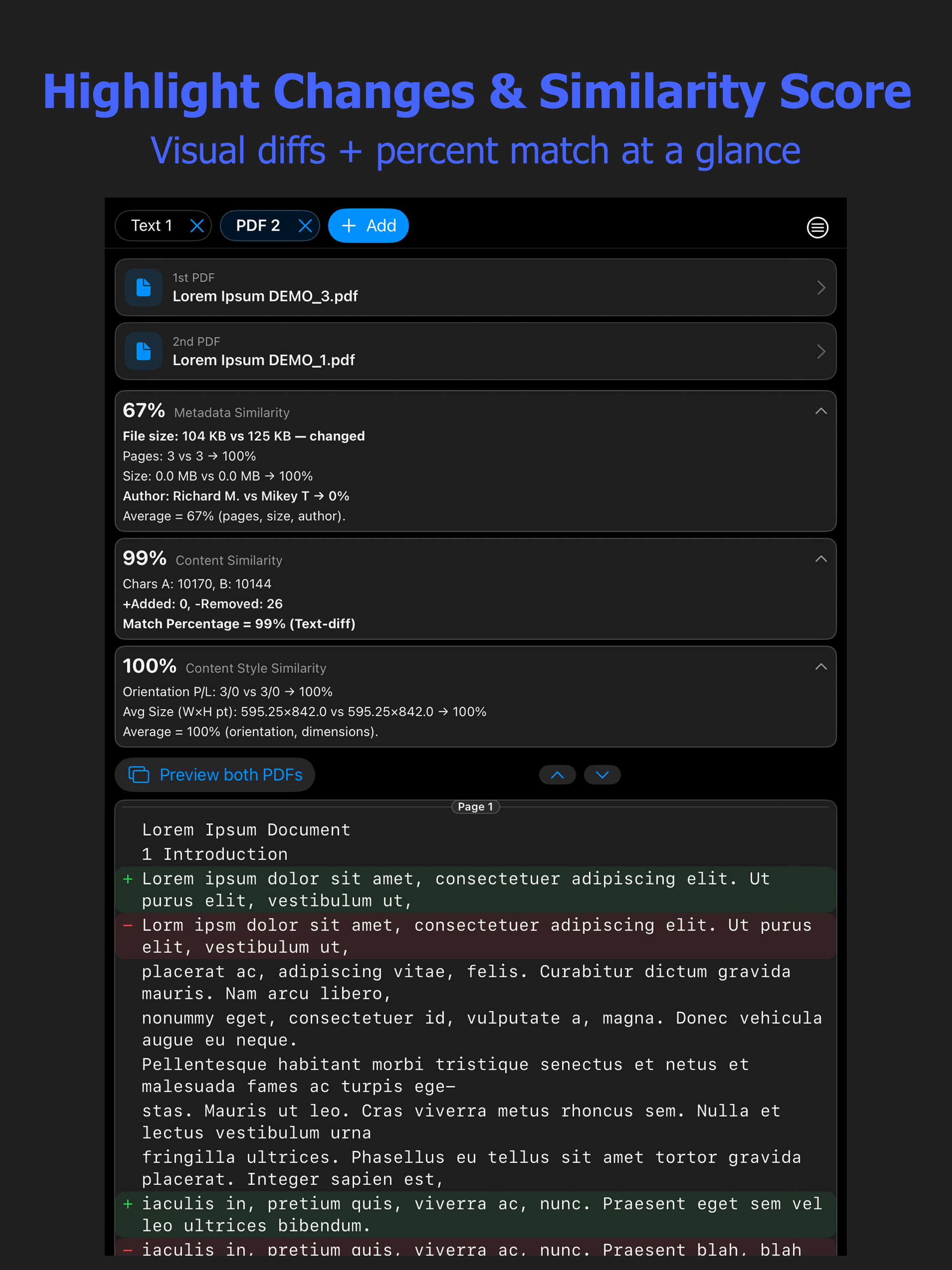
Task: Click the green plus marker beside 'Lorem ipsum dolor'
Action: (x=128, y=879)
